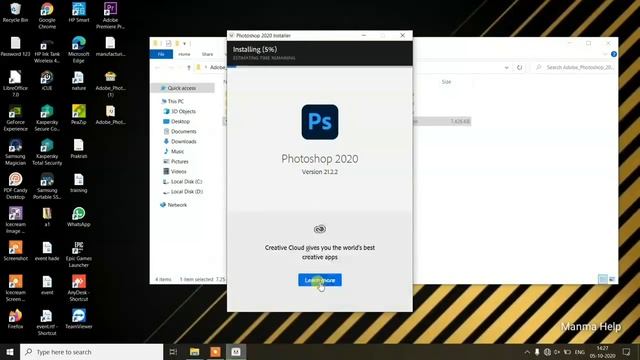Select Local Disk (C:) in Explorer sidebar
The width and height of the screenshot is (640, 360).
(x=182, y=181)
